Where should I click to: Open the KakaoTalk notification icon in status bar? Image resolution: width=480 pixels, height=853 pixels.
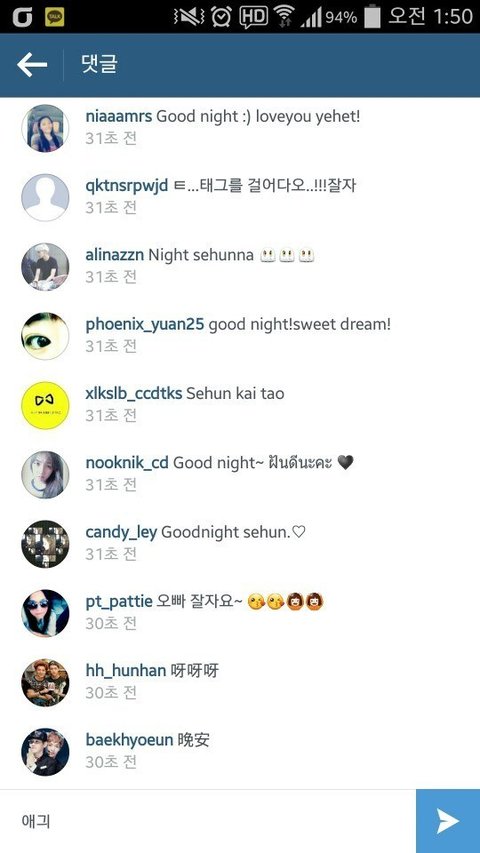tap(54, 17)
